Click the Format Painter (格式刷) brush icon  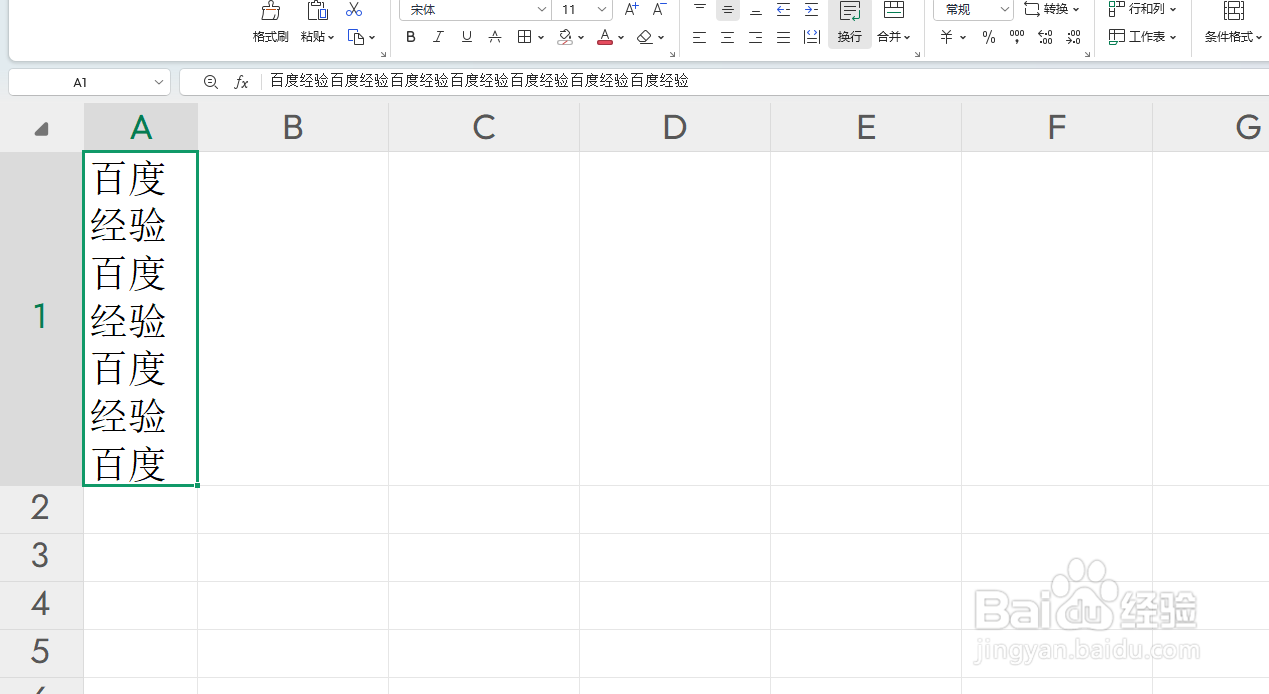(x=270, y=10)
